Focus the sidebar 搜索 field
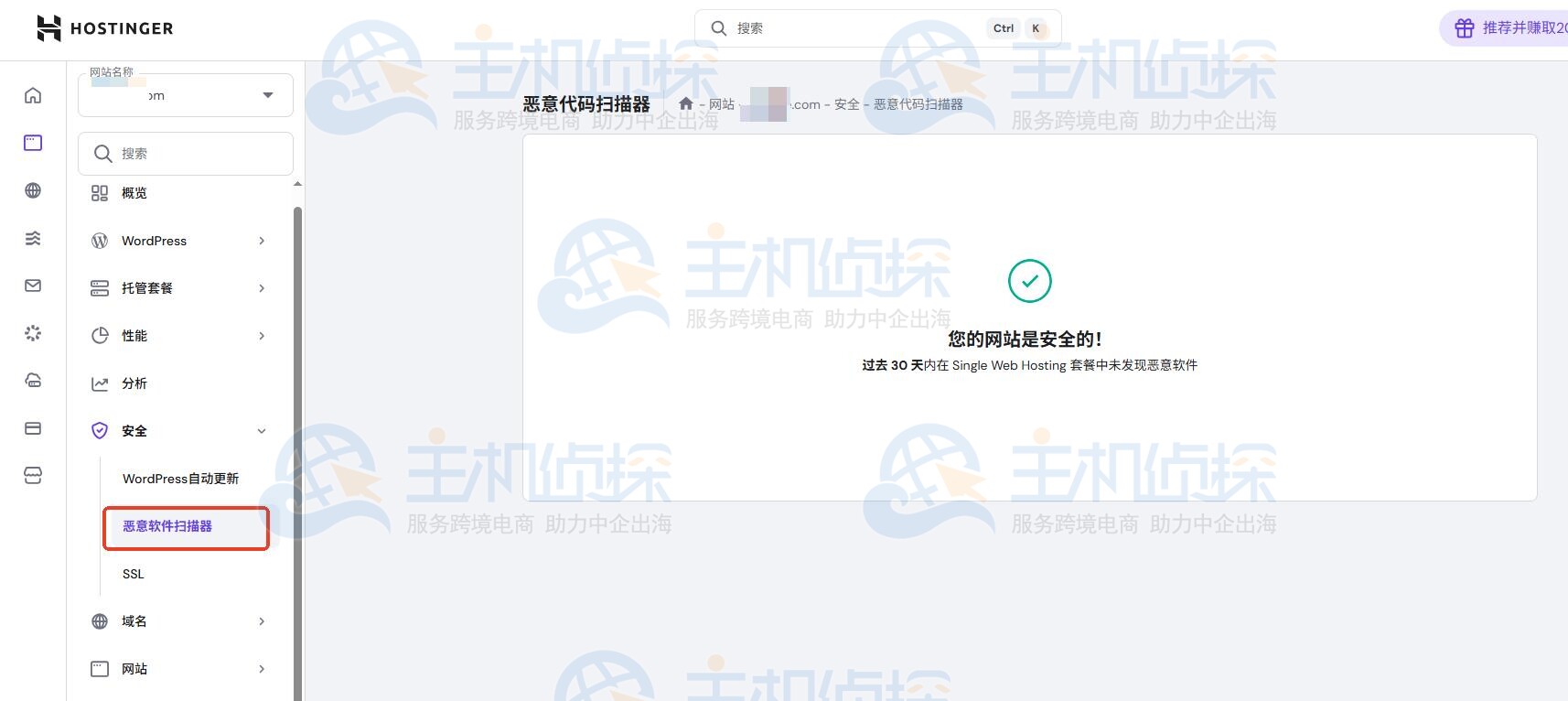 186,154
